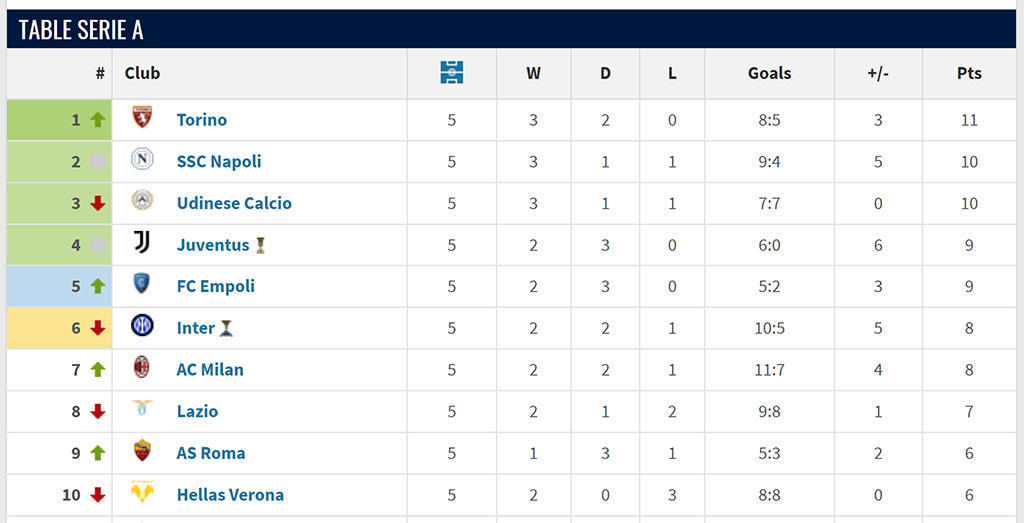Click the Hellas Verona crest icon
This screenshot has width=1024, height=523.
(142, 492)
